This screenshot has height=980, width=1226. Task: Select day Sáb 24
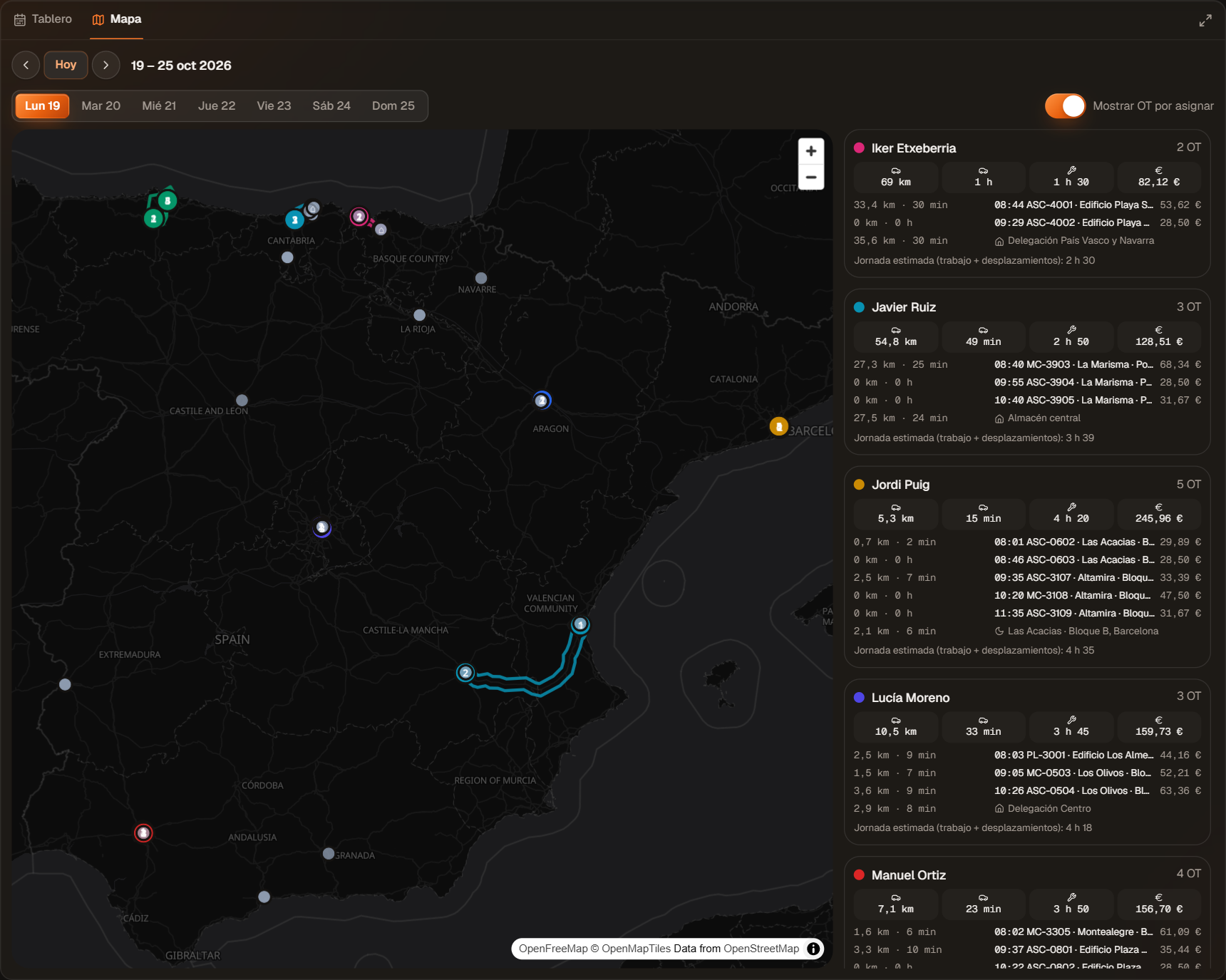tap(331, 106)
